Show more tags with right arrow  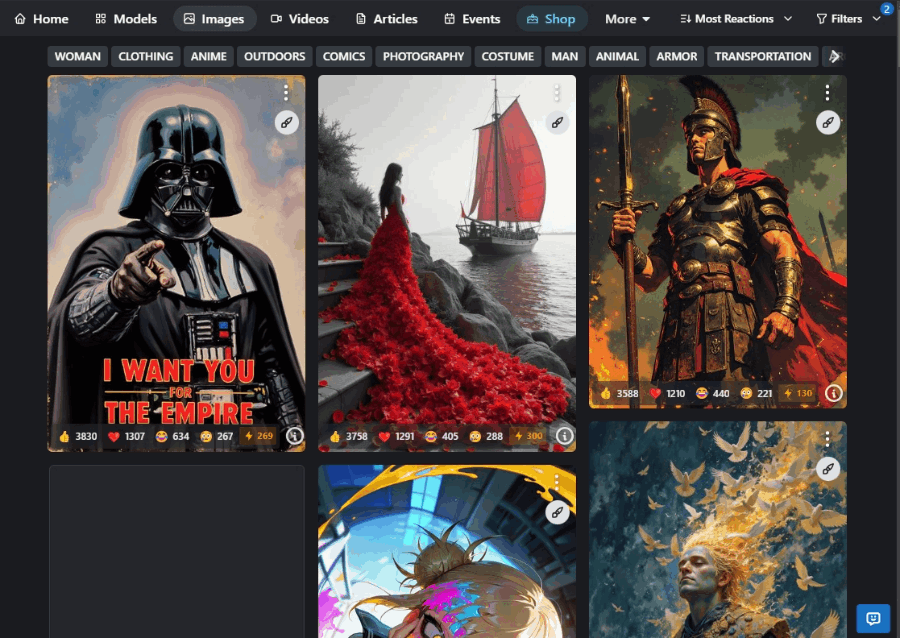click(x=835, y=56)
